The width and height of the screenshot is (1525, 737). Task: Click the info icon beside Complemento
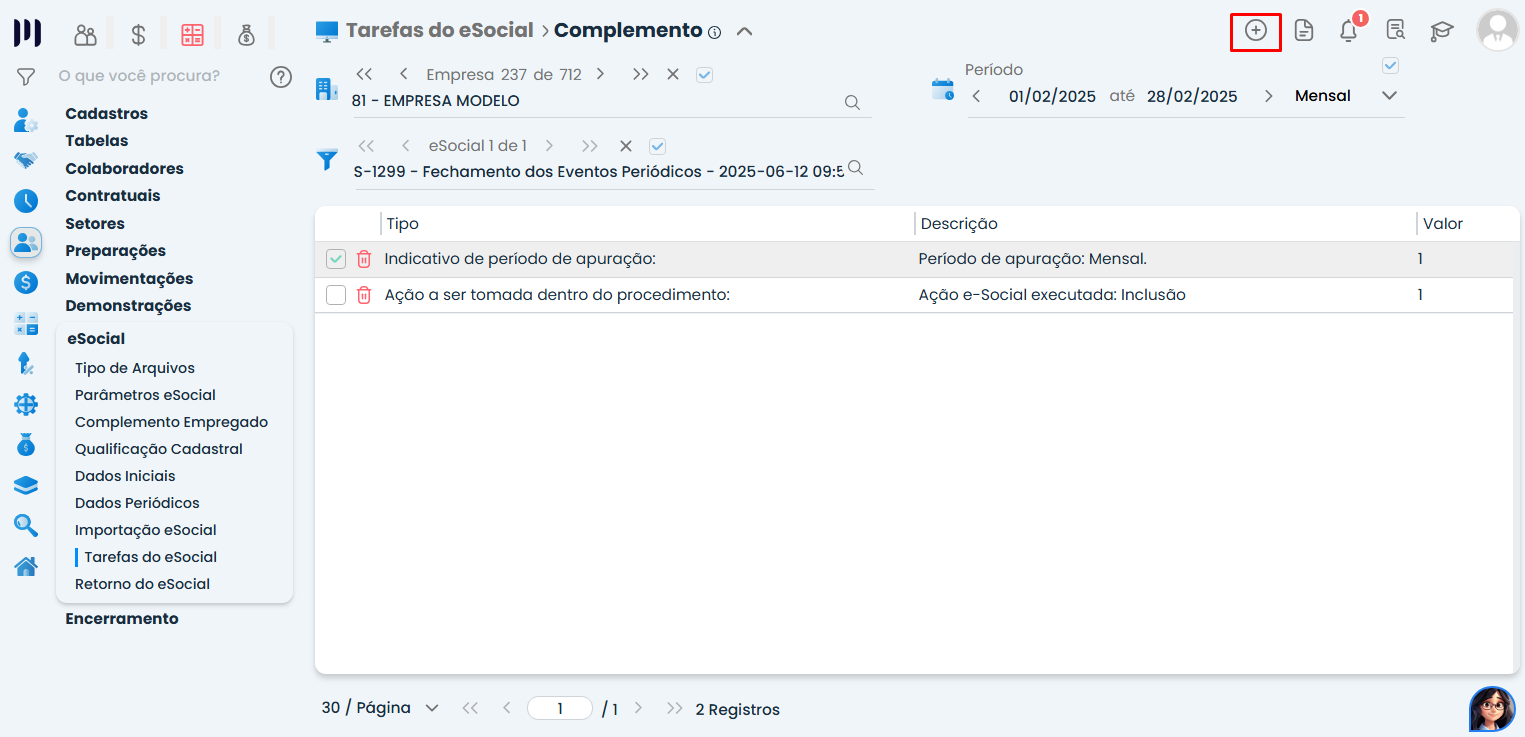coord(714,32)
